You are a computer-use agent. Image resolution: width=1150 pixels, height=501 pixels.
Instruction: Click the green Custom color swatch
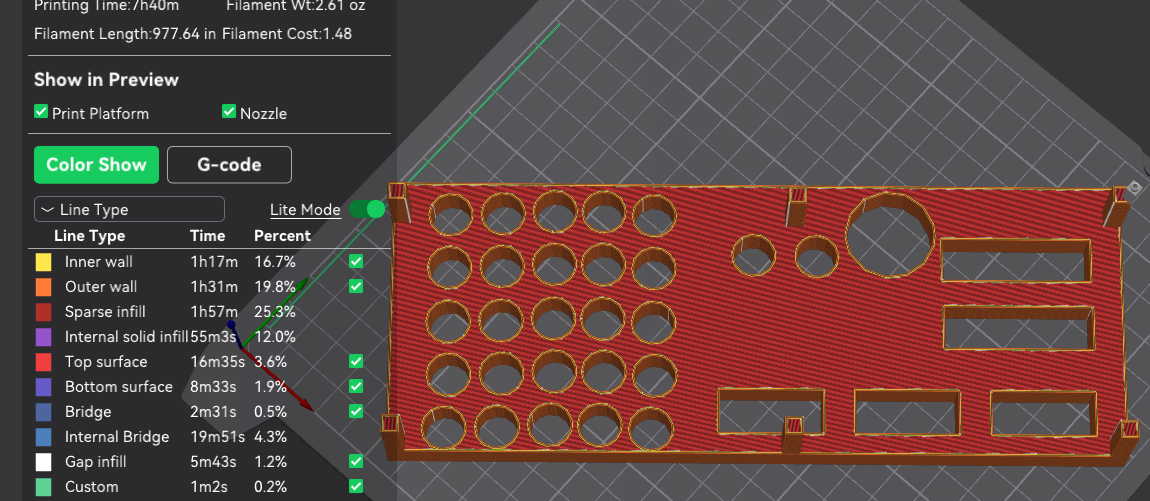tap(43, 487)
